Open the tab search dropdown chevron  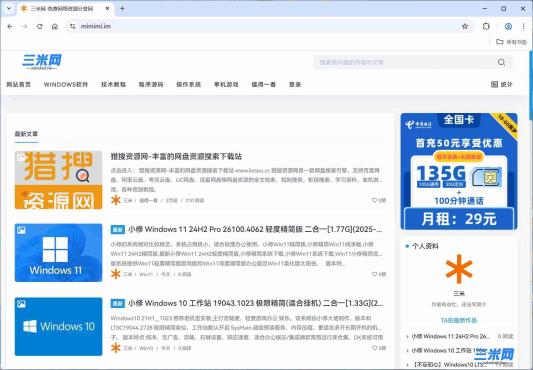tap(9, 9)
